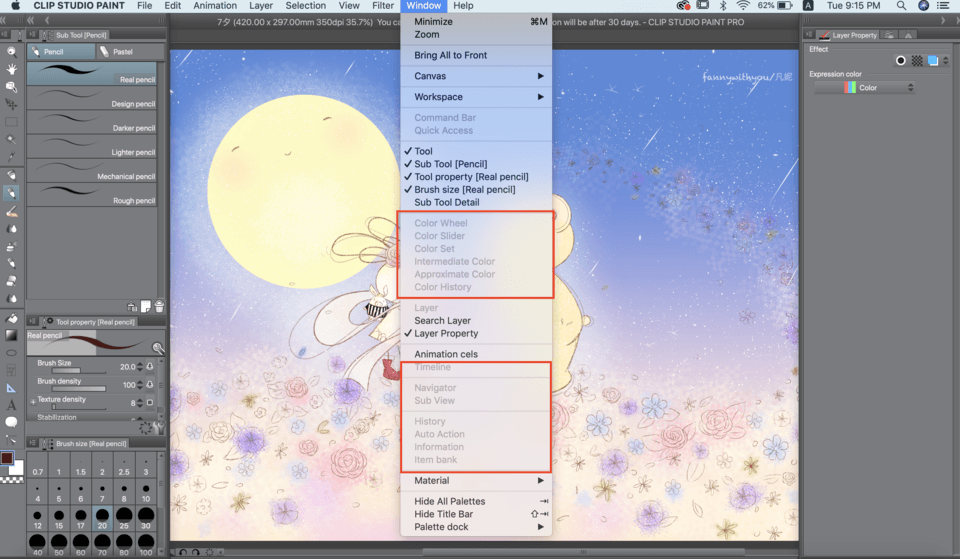Click the main drawing color swatch
Screen dimensions: 960x559
pyautogui.click(x=7, y=458)
